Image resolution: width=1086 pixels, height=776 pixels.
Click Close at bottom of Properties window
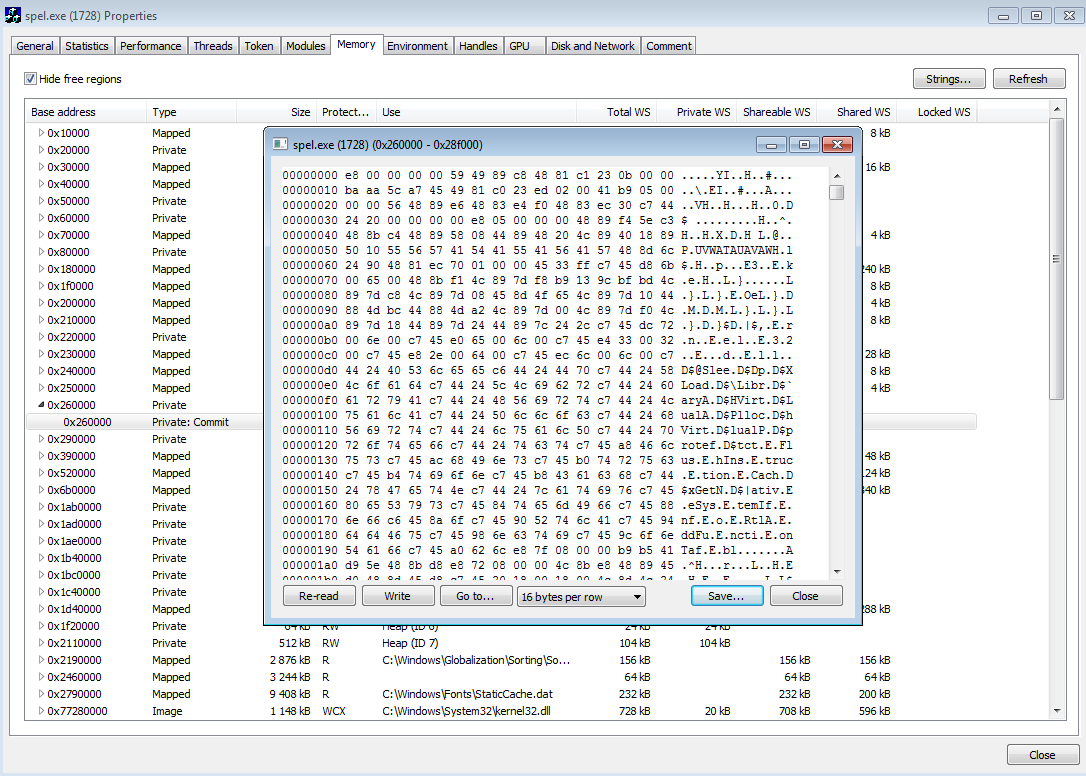(x=1042, y=755)
